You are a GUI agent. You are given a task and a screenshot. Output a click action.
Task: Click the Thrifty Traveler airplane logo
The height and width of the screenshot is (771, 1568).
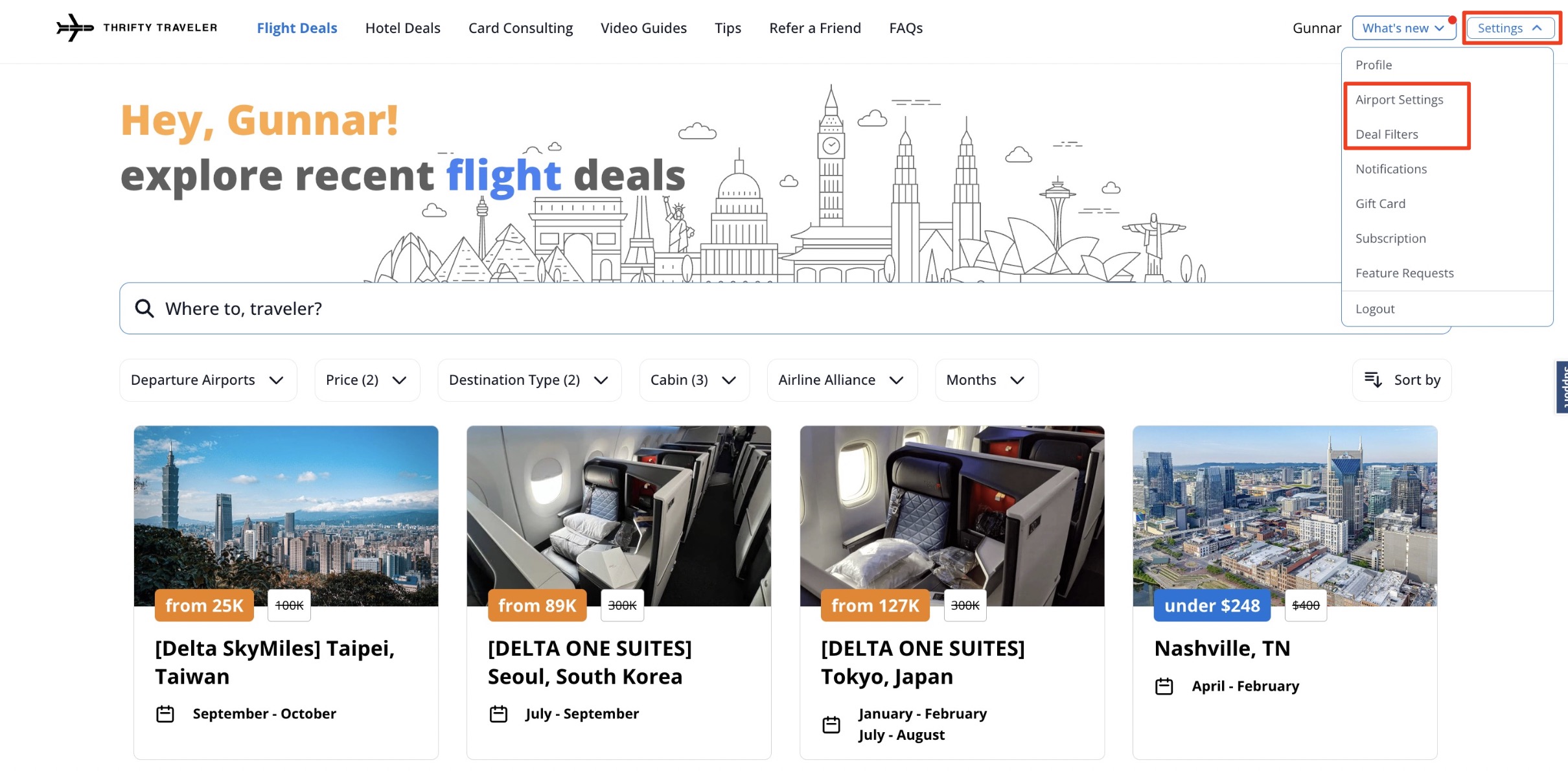click(75, 27)
